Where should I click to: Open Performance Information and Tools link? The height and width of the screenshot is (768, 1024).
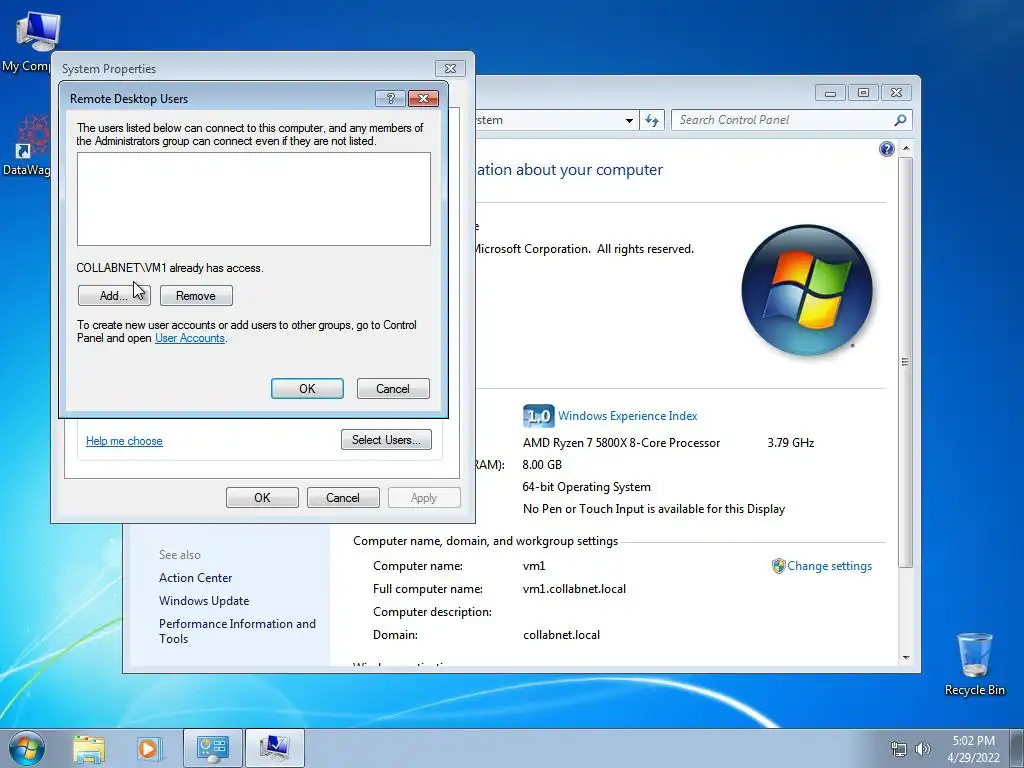tap(237, 631)
